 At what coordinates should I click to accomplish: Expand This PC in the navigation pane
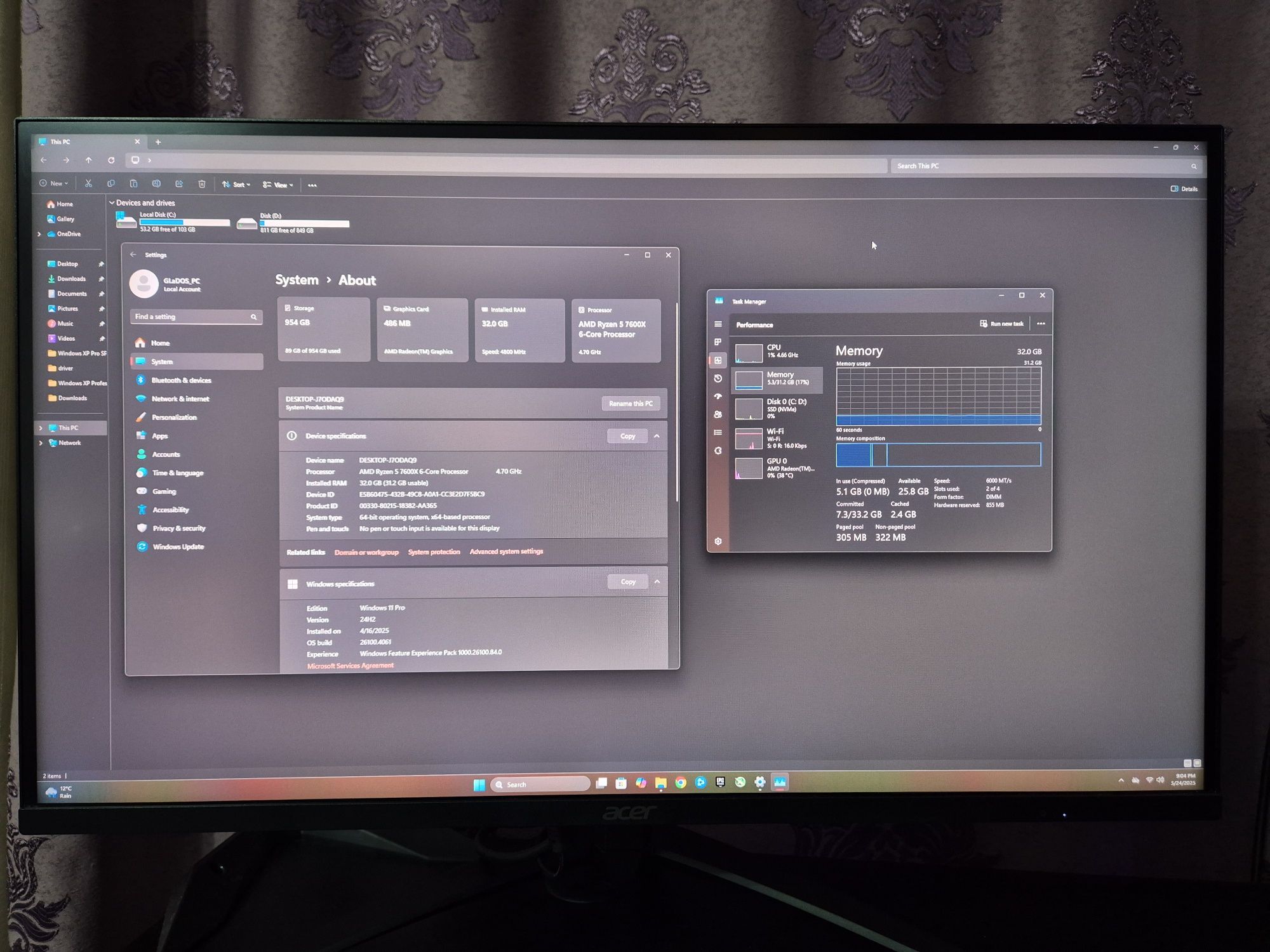pyautogui.click(x=41, y=428)
